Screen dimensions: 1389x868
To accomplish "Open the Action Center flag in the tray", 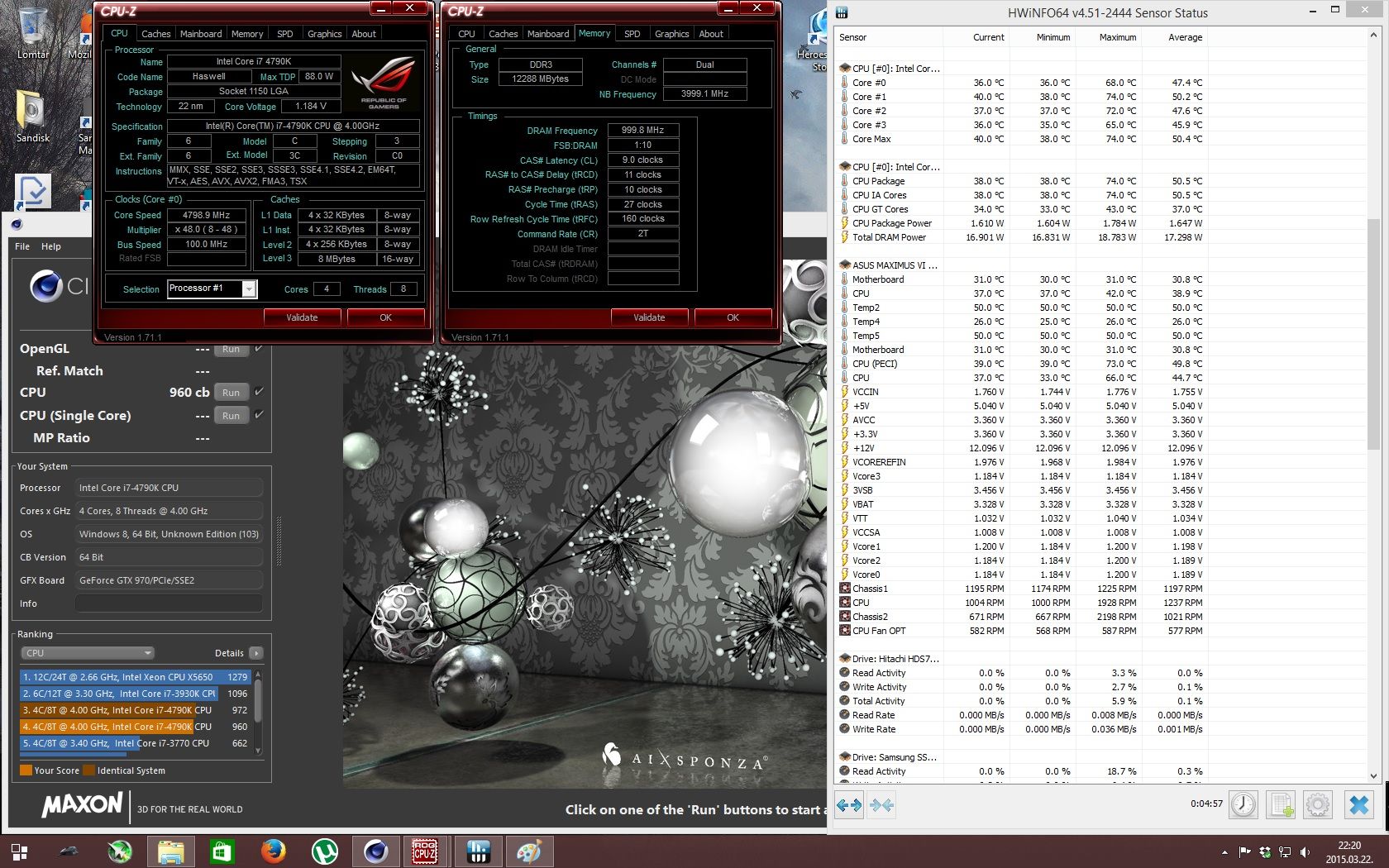I will point(1244,852).
